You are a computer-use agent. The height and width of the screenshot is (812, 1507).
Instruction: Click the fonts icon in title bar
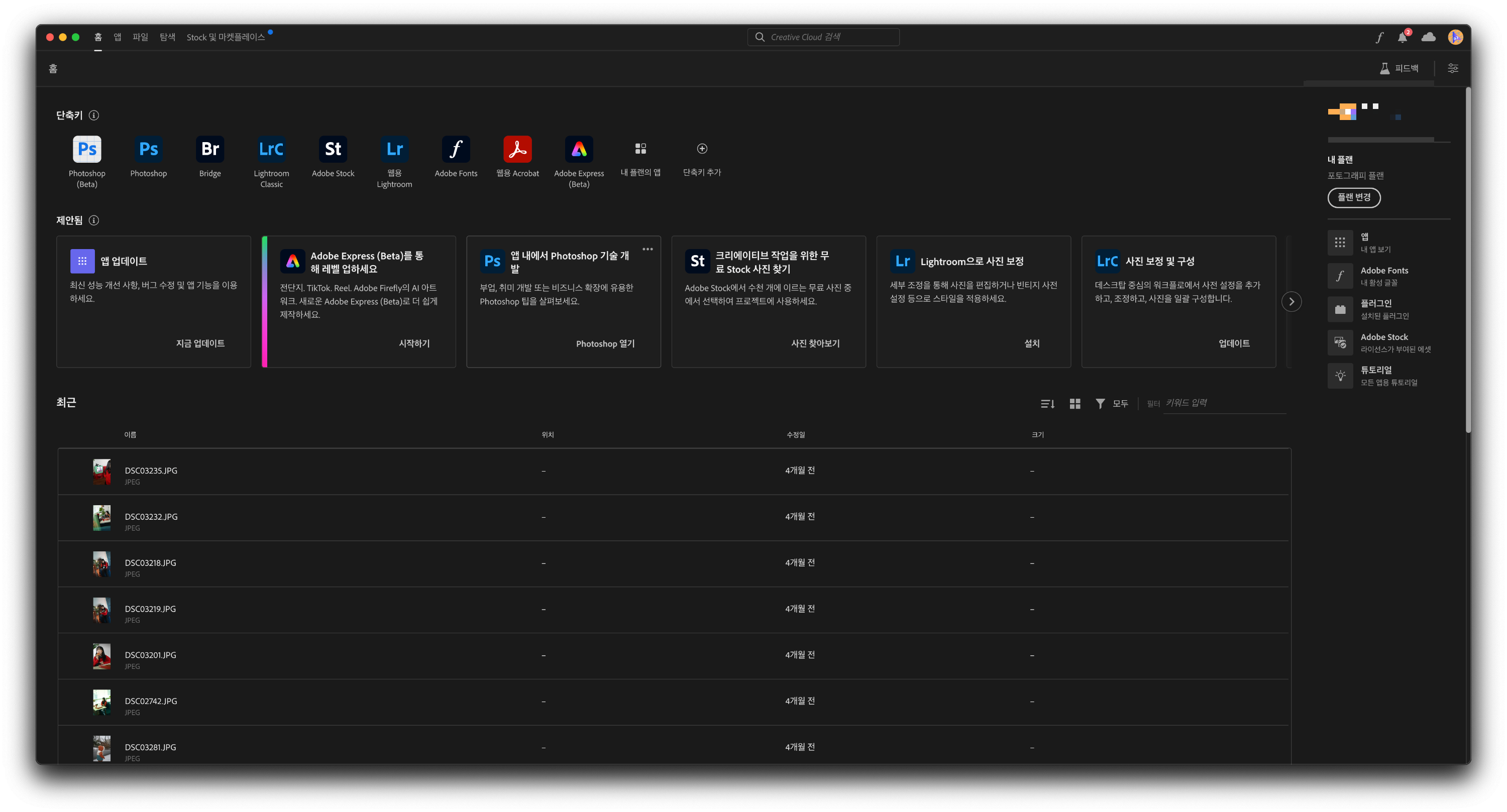pyautogui.click(x=1379, y=38)
